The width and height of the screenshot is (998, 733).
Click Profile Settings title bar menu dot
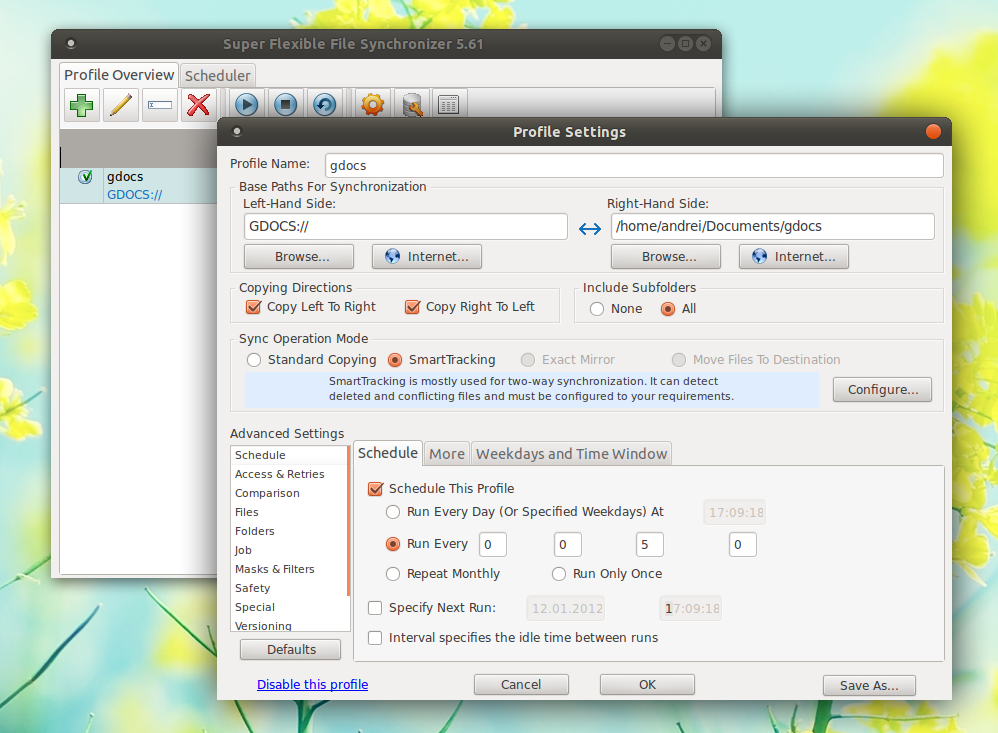click(x=237, y=131)
